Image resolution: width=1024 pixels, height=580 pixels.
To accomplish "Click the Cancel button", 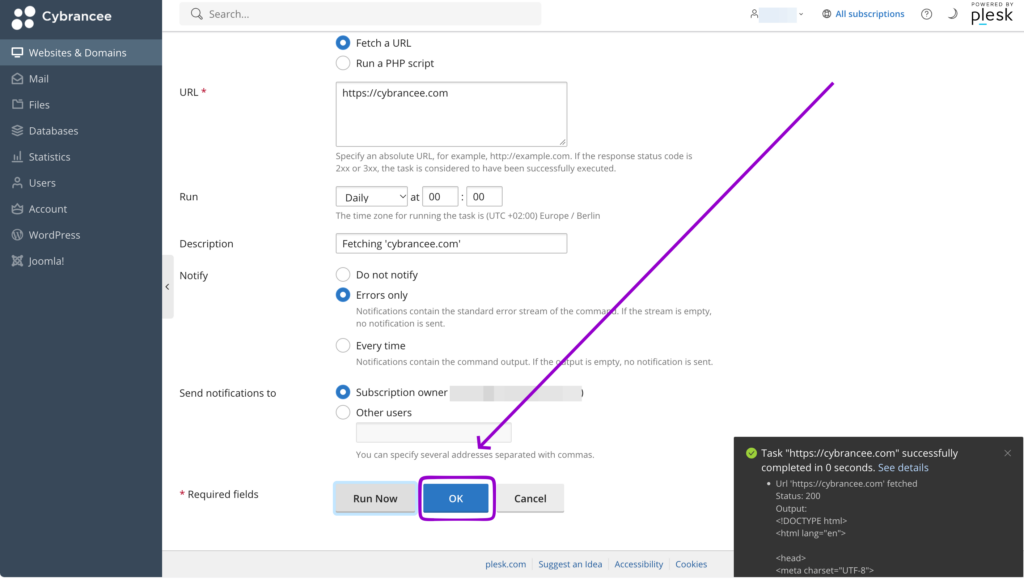I will (530, 498).
